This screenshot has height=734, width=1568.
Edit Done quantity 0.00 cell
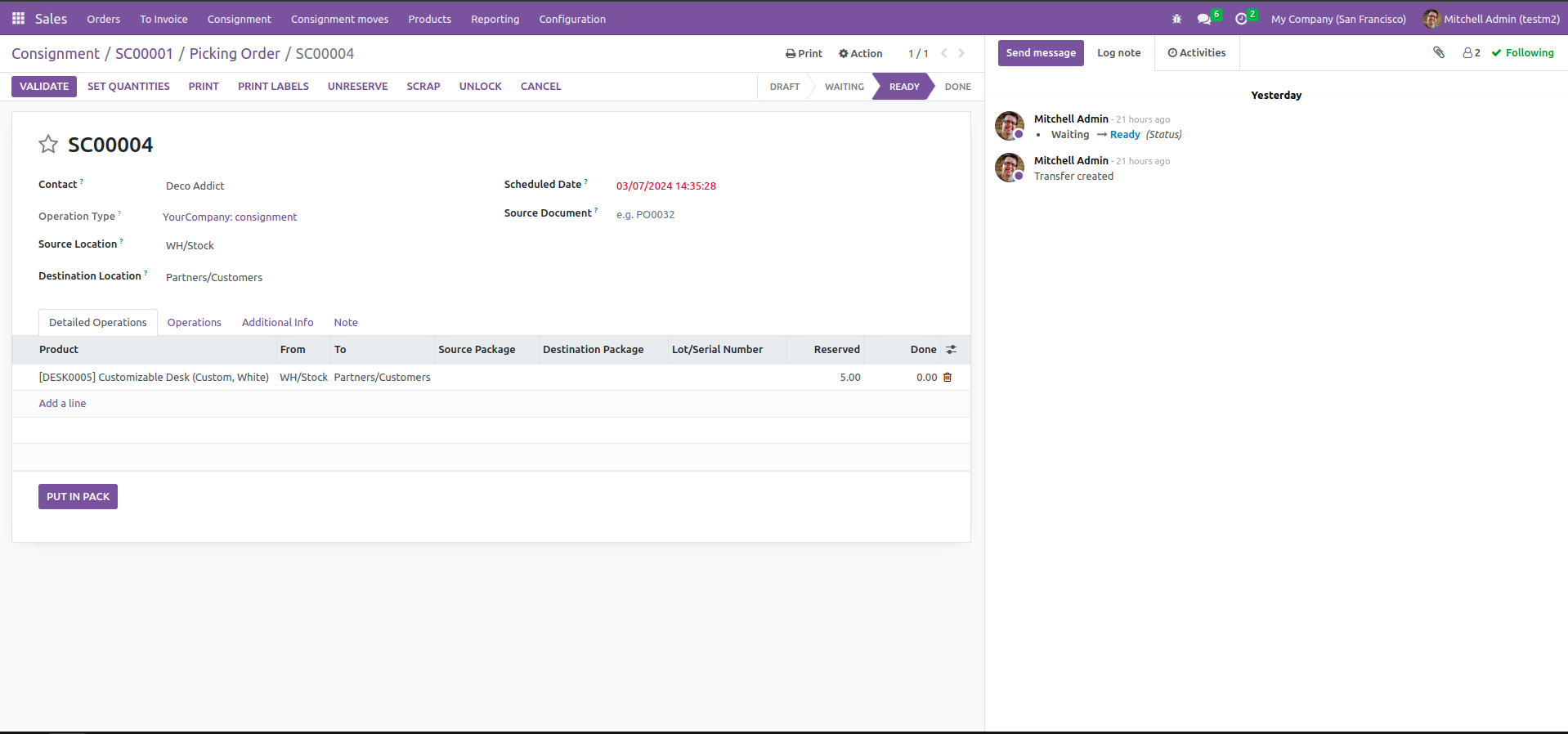click(x=926, y=378)
